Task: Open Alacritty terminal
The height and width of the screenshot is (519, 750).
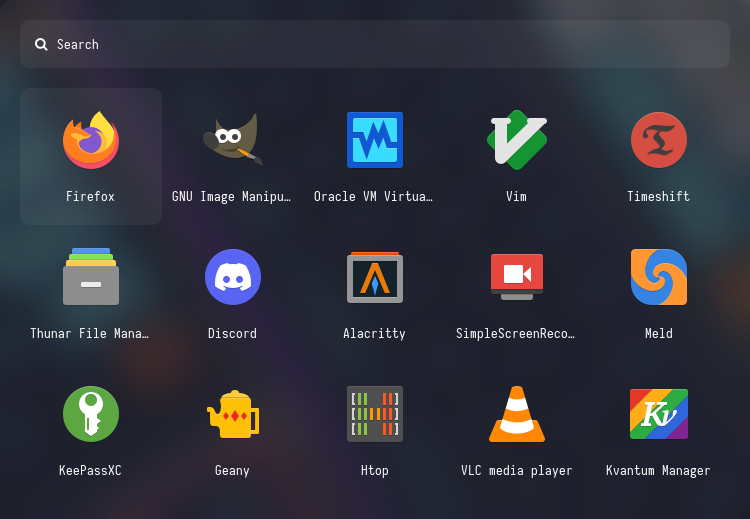Action: pyautogui.click(x=375, y=277)
